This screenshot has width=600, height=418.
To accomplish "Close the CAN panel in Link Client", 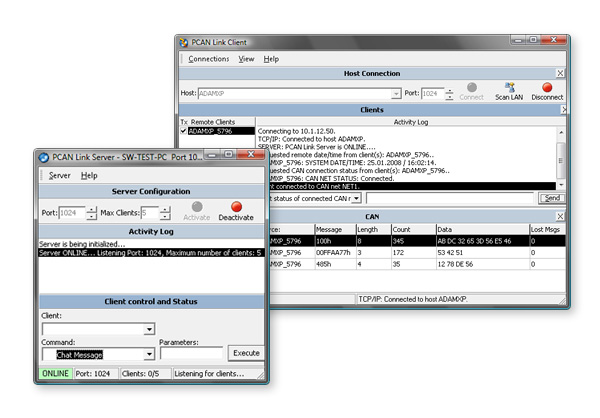I will [560, 216].
